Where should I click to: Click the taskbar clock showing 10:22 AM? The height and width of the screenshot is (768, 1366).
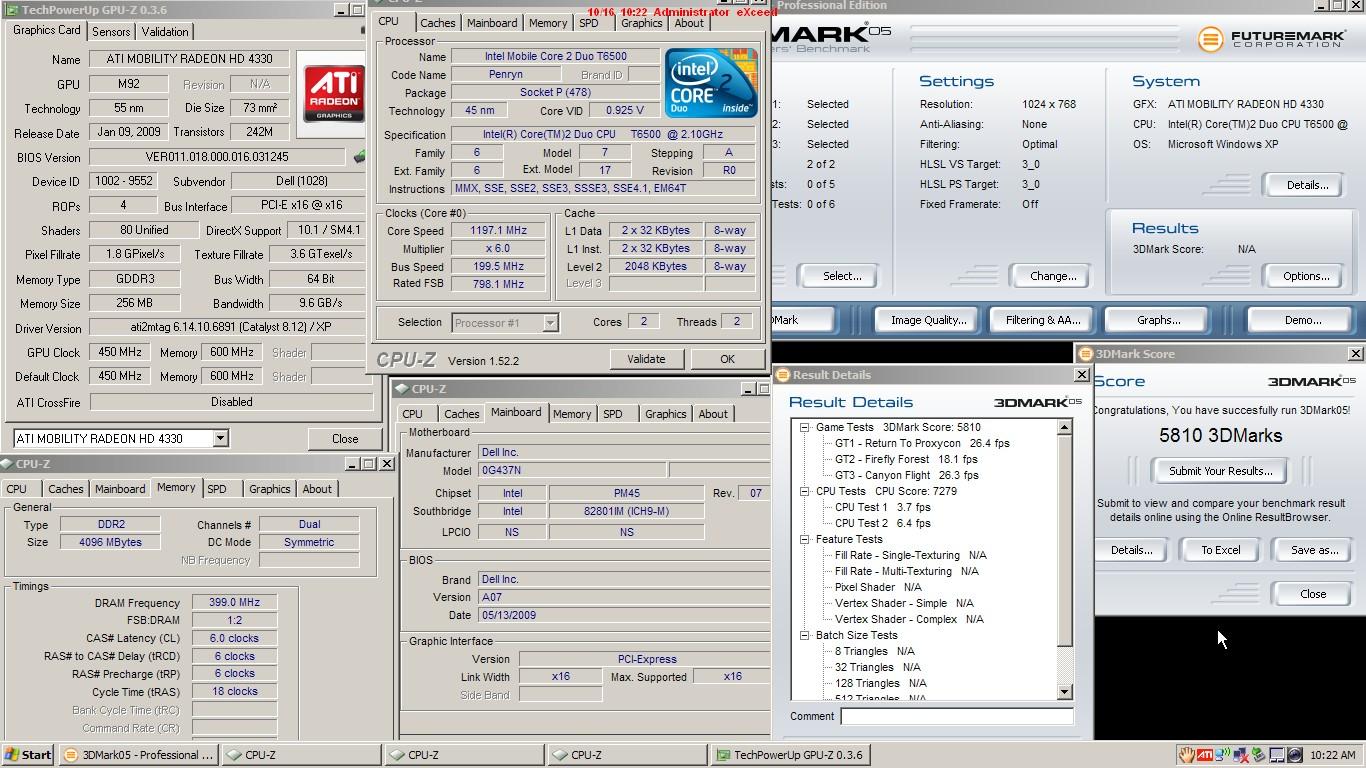[1332, 755]
